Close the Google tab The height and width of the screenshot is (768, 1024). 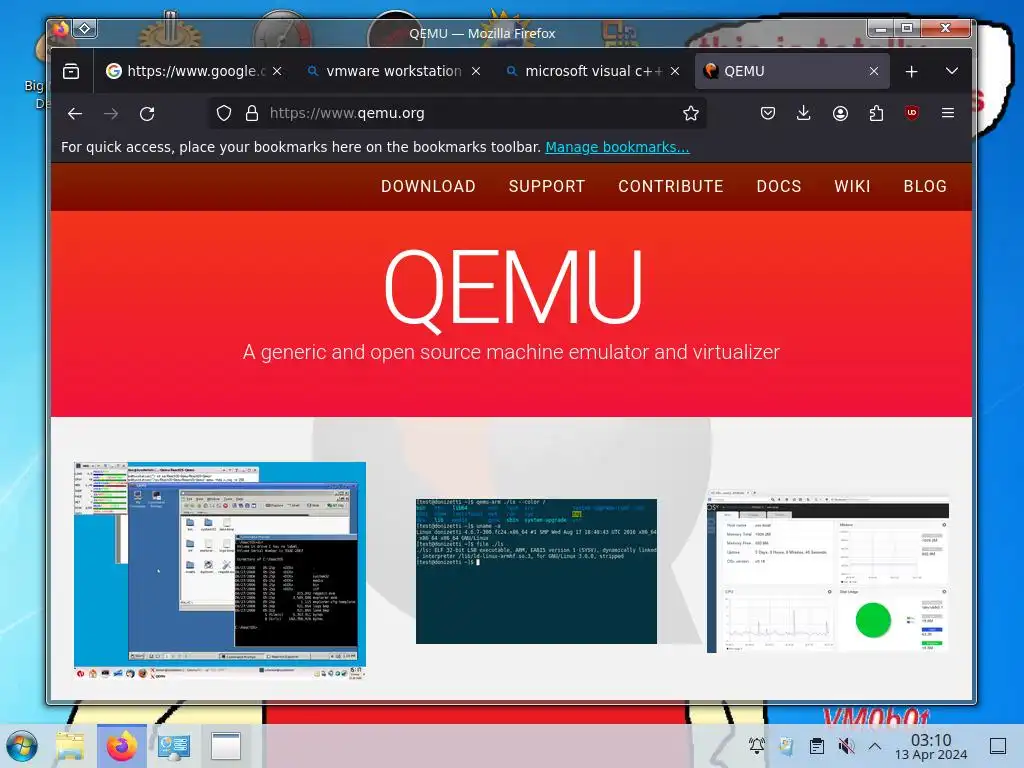277,71
